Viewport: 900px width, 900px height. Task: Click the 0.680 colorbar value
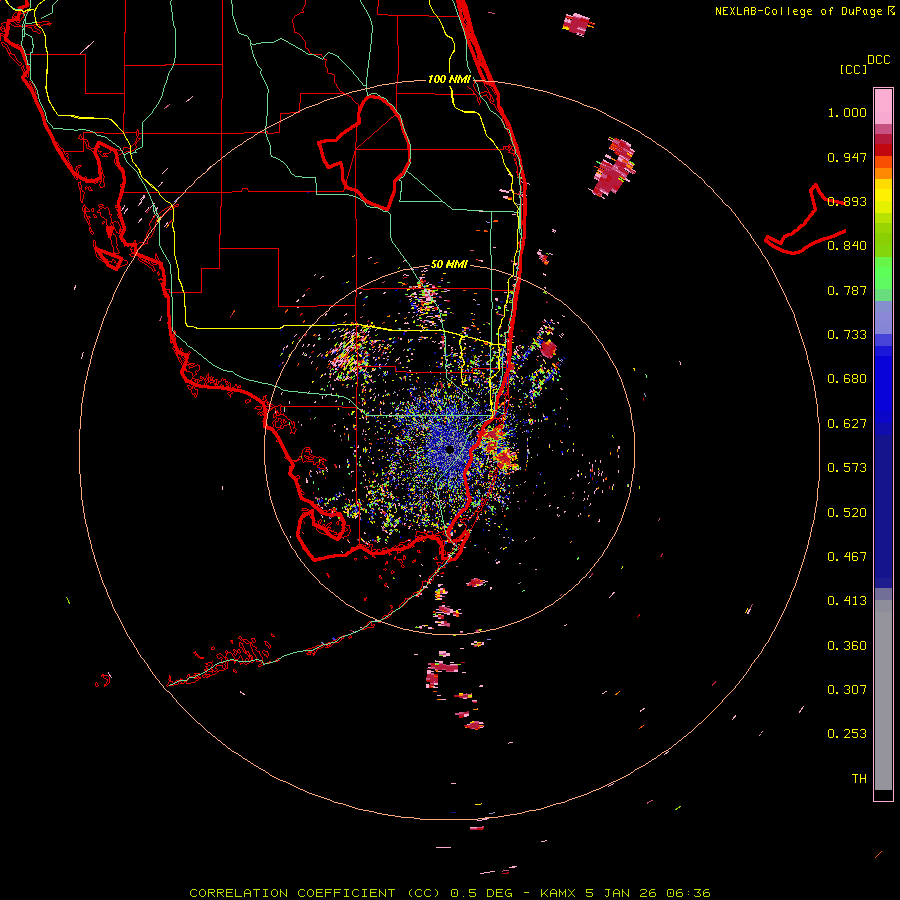pyautogui.click(x=847, y=379)
